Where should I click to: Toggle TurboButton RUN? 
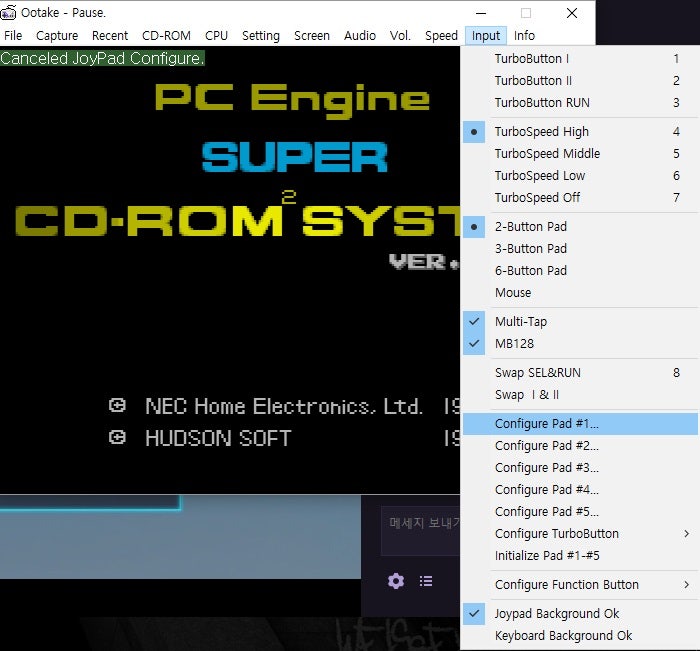click(580, 103)
